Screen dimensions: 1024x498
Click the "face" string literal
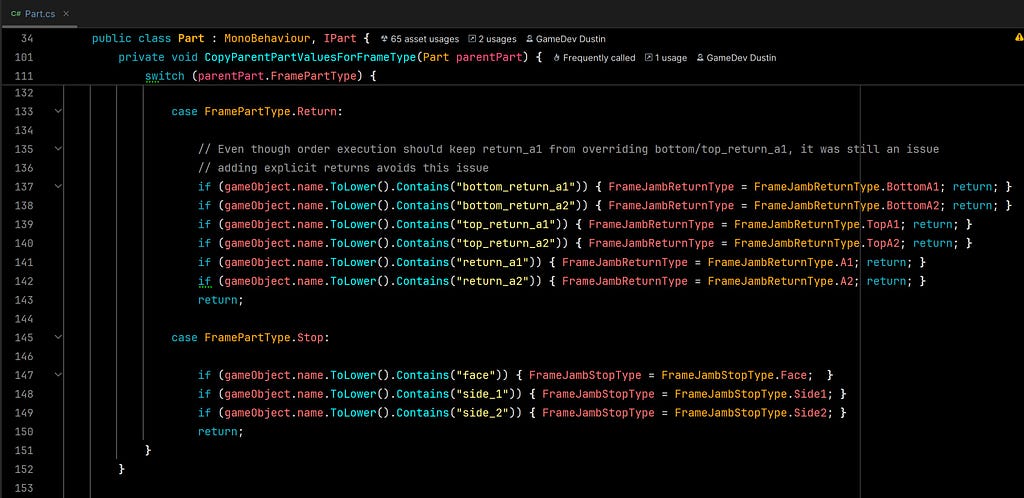tap(476, 375)
